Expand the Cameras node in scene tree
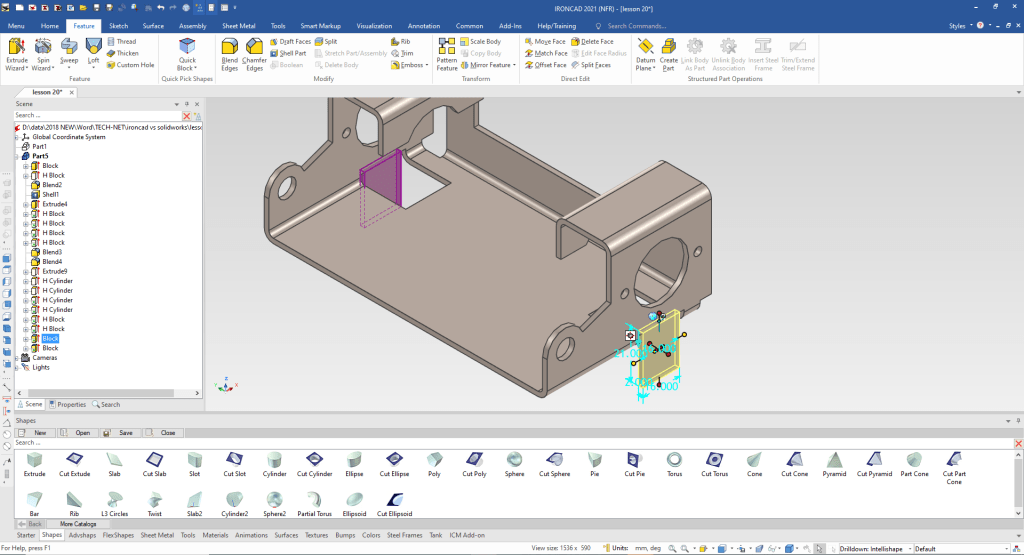This screenshot has height=555, width=1024. (x=18, y=358)
